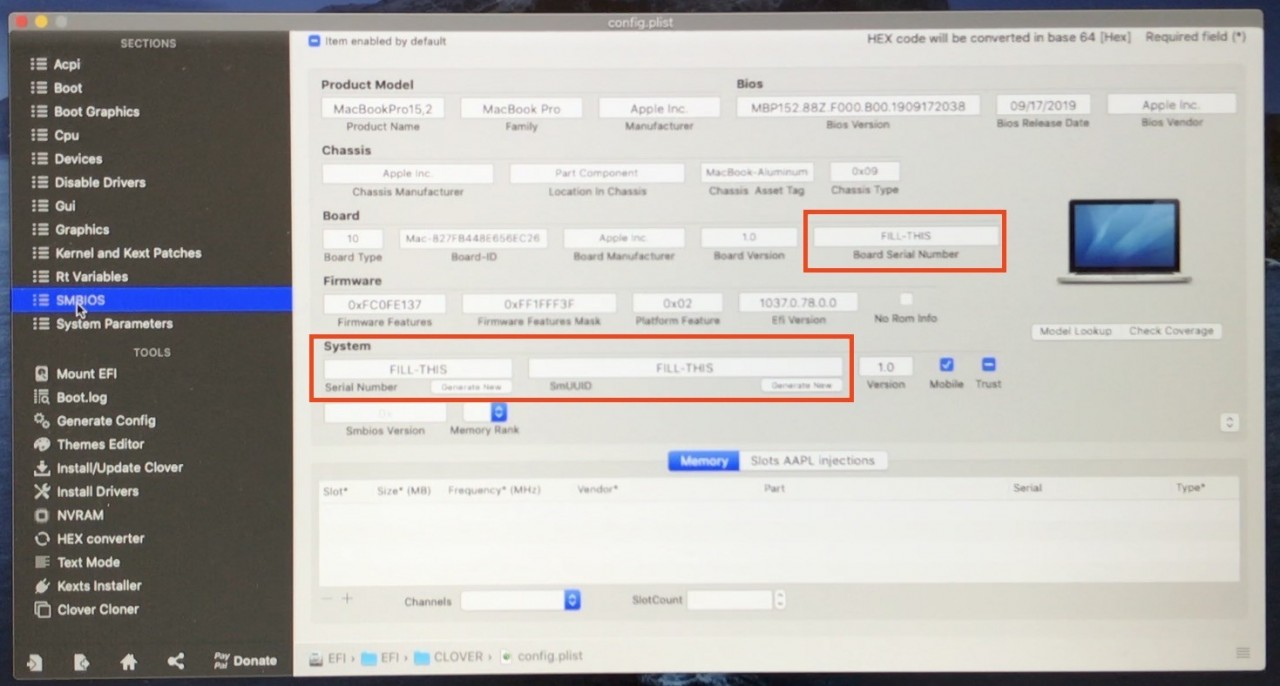Click the Smbios Version field
Viewport: 1280px width, 686px height.
385,412
